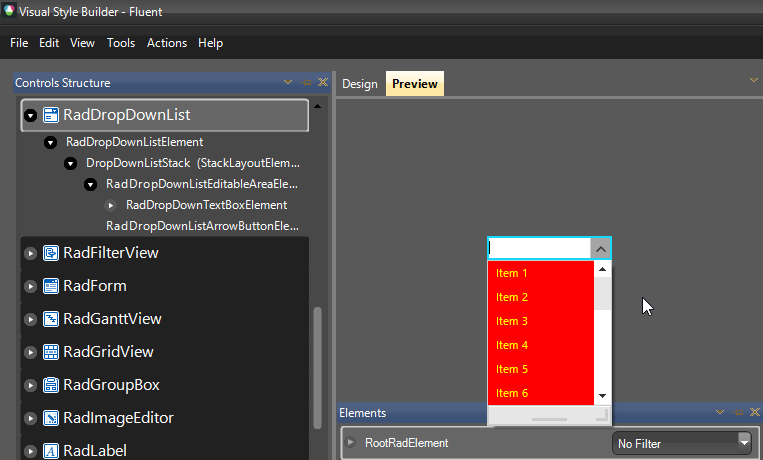
Task: Select Item 3 in the dropdown list
Action: click(x=512, y=321)
